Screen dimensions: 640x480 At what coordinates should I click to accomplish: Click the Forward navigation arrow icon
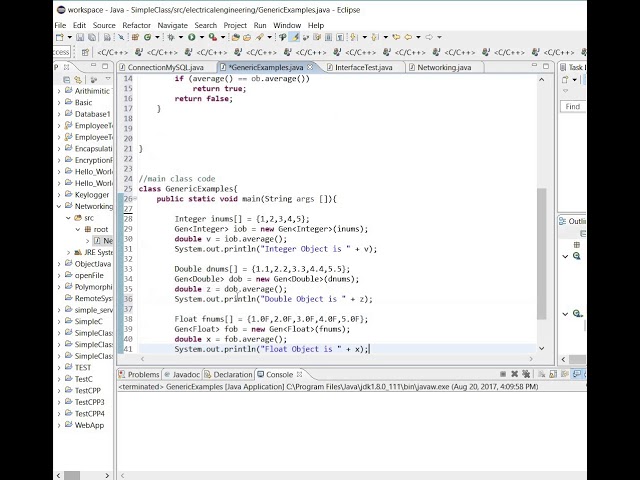(x=429, y=37)
